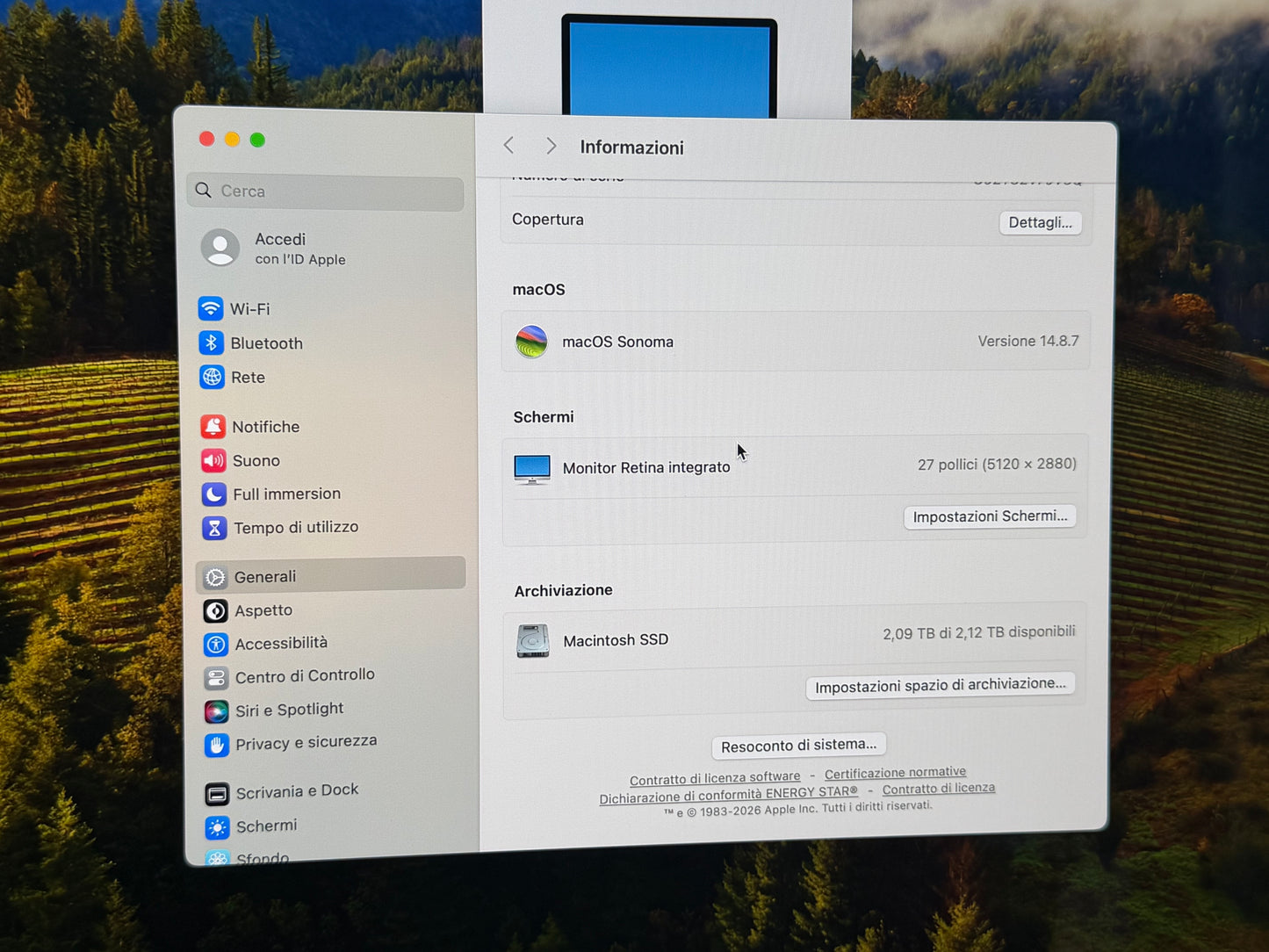
Task: Open the Certificazione normative link
Action: click(895, 773)
